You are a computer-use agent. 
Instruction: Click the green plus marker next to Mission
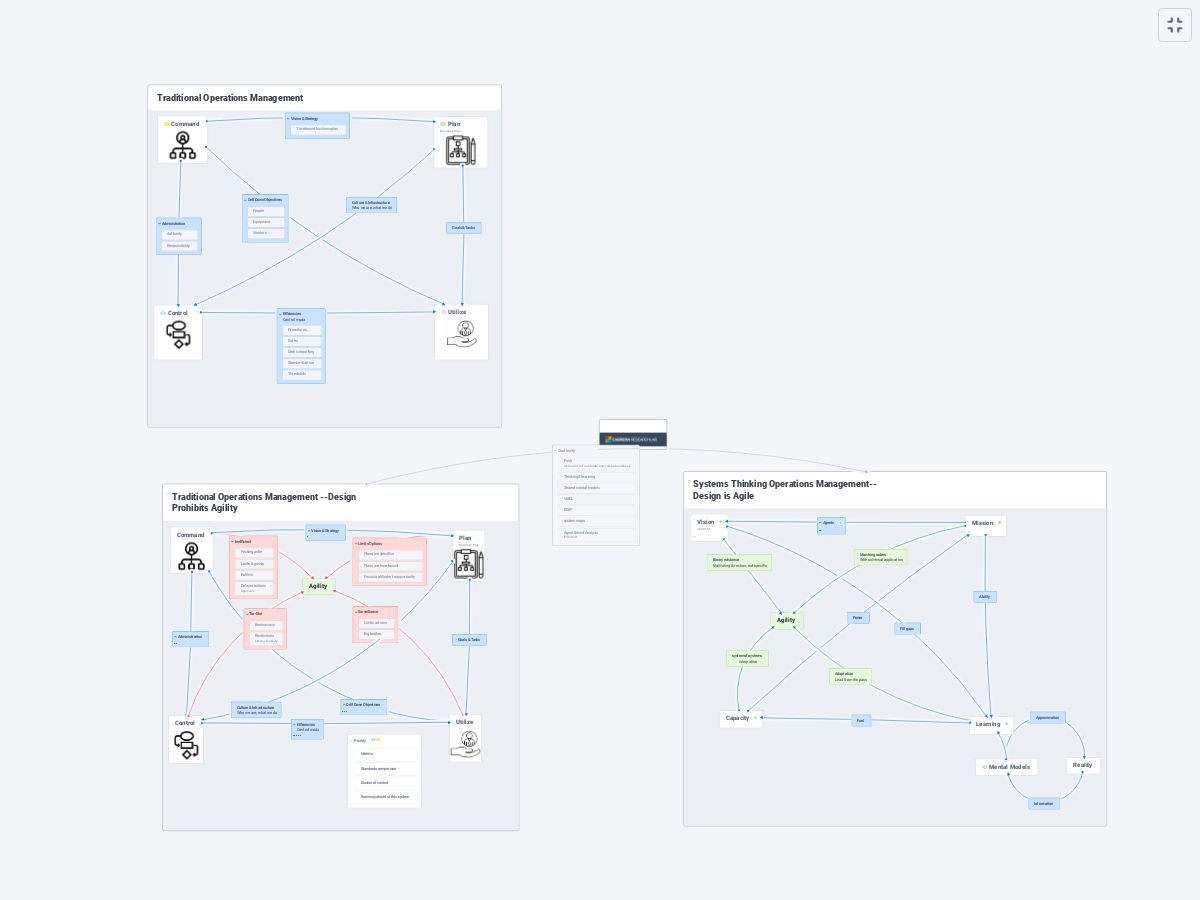[999, 522]
